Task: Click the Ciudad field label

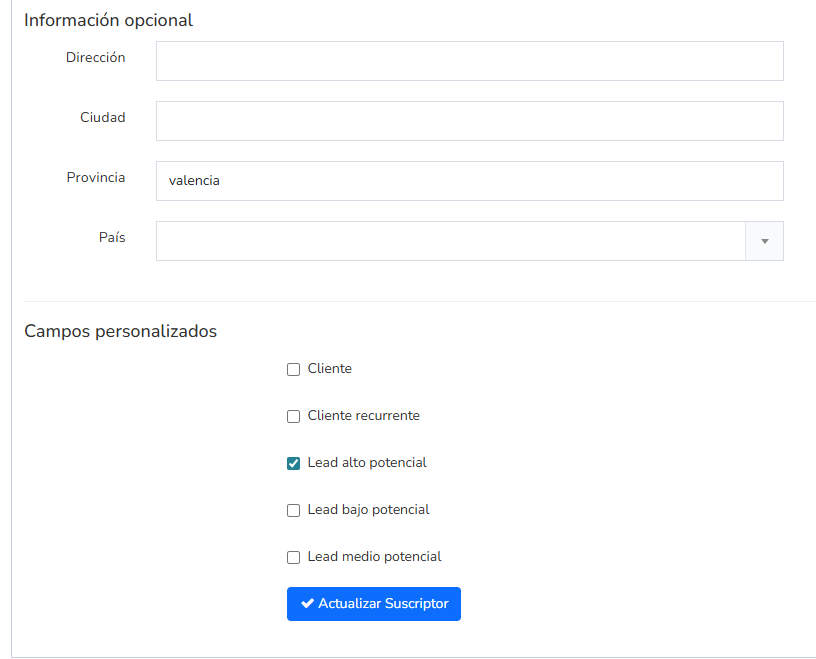Action: (103, 118)
